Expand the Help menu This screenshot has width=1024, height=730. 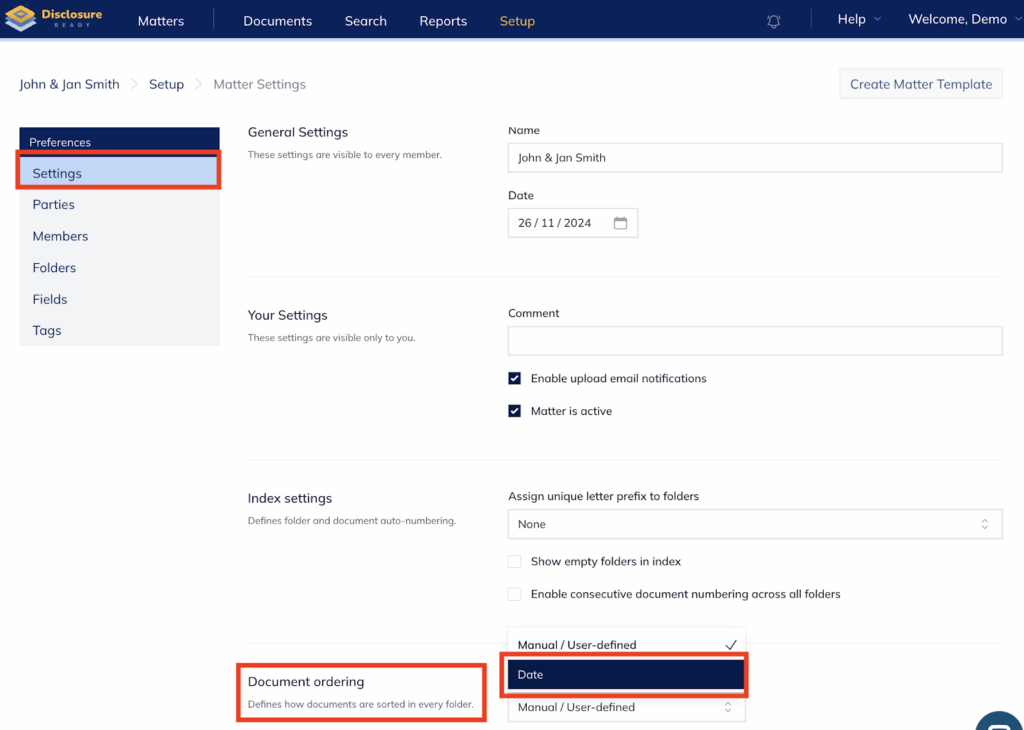(x=858, y=20)
